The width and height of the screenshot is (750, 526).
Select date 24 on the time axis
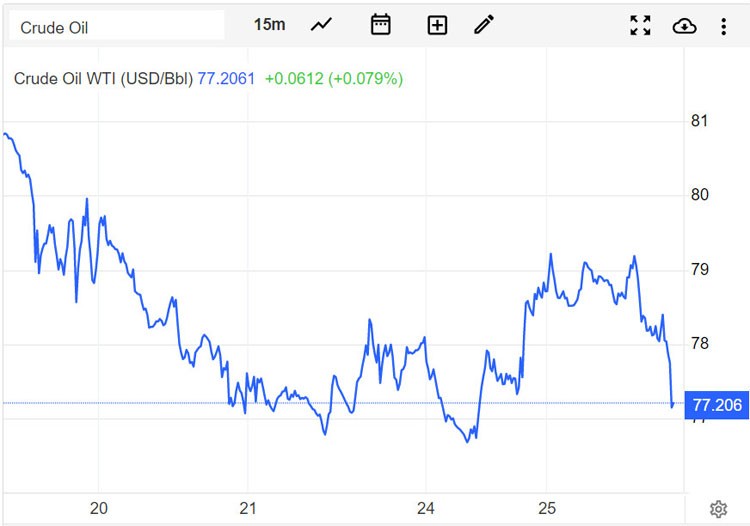(426, 508)
